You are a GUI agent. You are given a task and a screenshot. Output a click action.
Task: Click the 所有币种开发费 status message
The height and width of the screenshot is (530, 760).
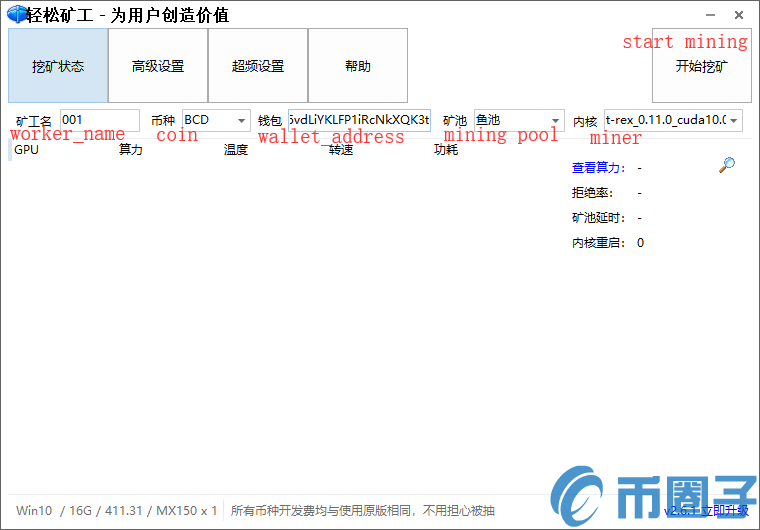tap(363, 511)
